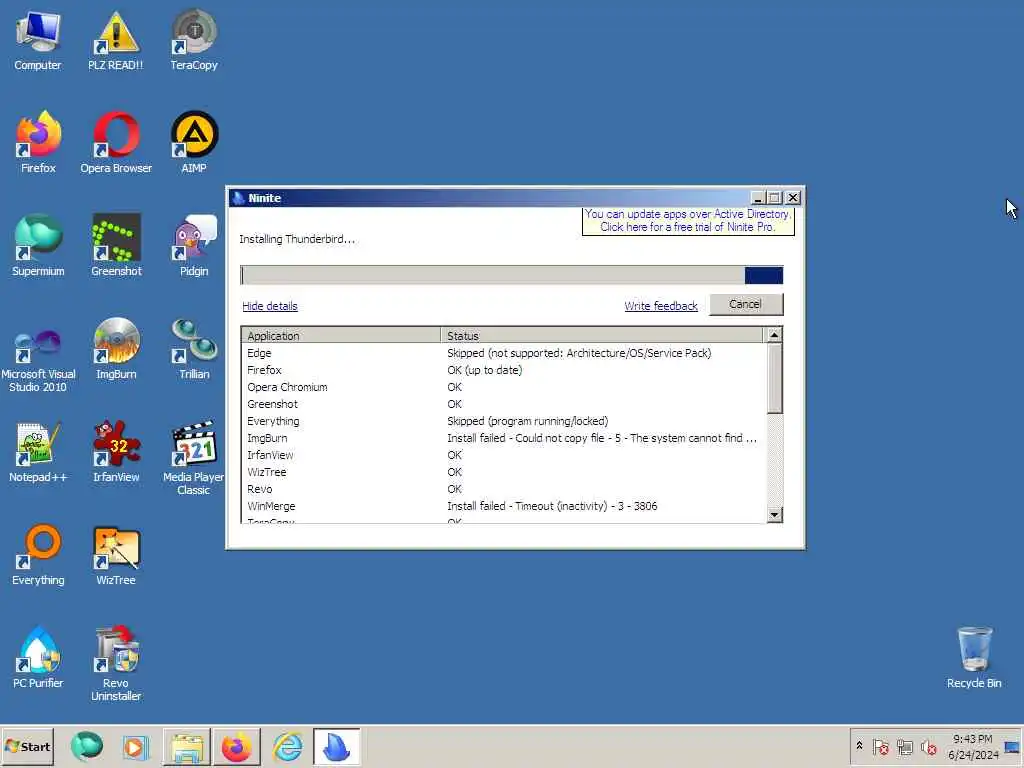Screen dimensions: 1024x768
Task: Click the Application column header
Action: [341, 336]
